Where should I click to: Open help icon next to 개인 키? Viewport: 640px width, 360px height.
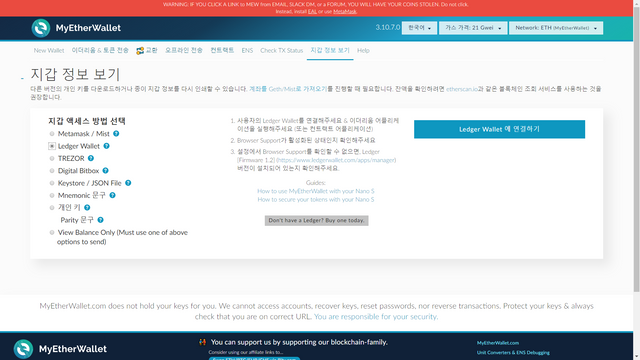point(87,207)
